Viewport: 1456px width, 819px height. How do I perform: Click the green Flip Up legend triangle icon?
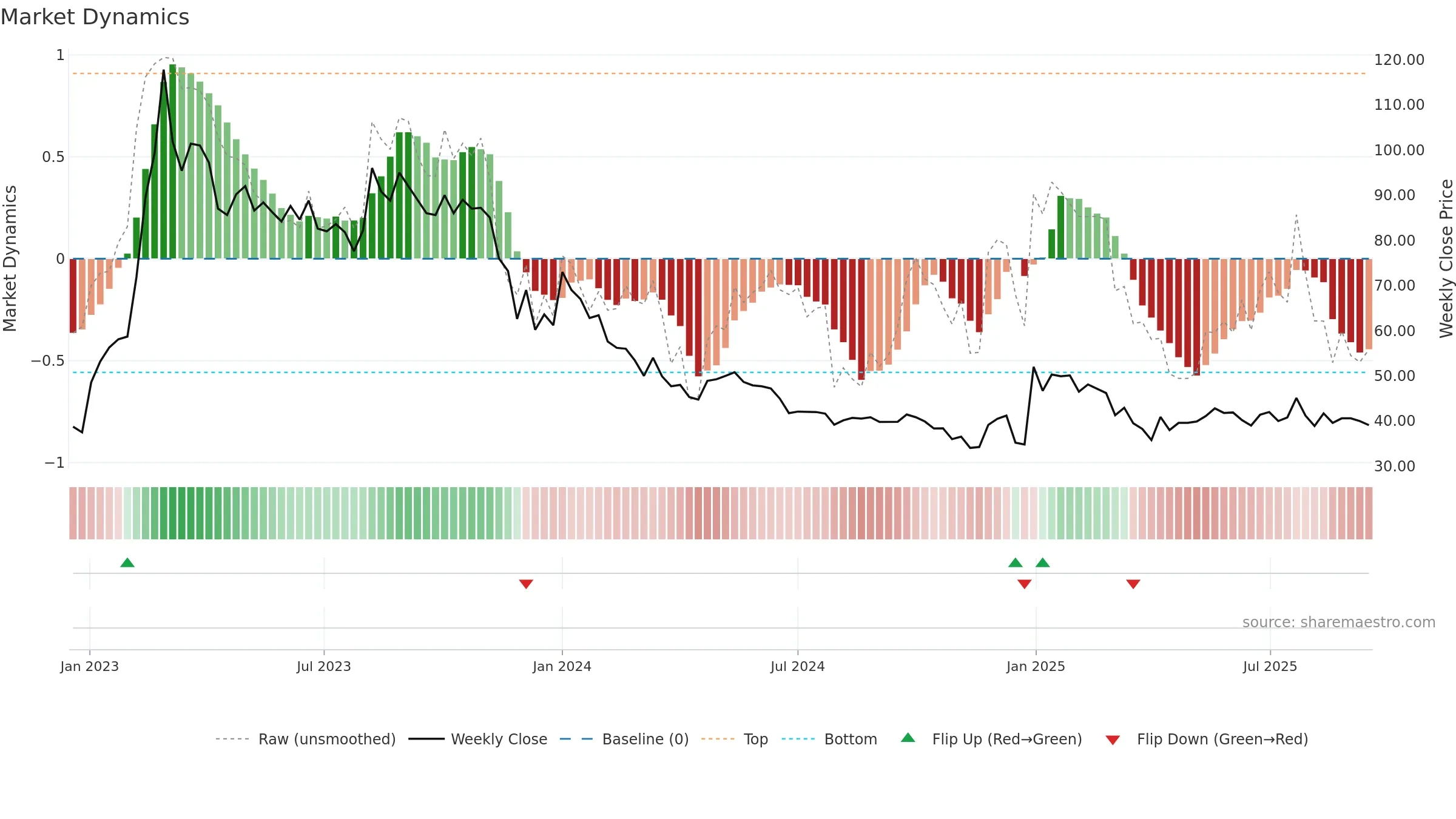click(x=908, y=738)
